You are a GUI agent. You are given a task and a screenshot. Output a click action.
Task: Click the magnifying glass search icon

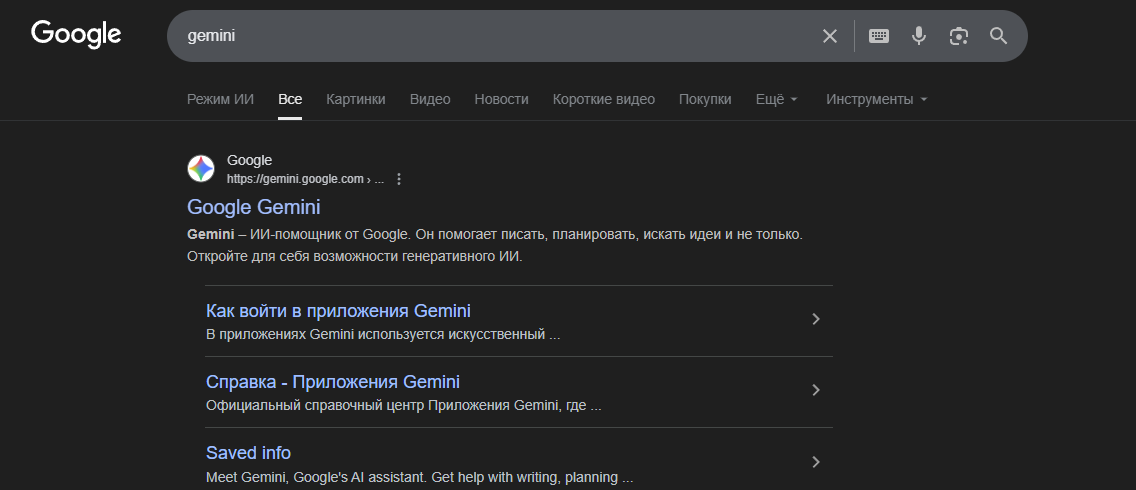(998, 36)
